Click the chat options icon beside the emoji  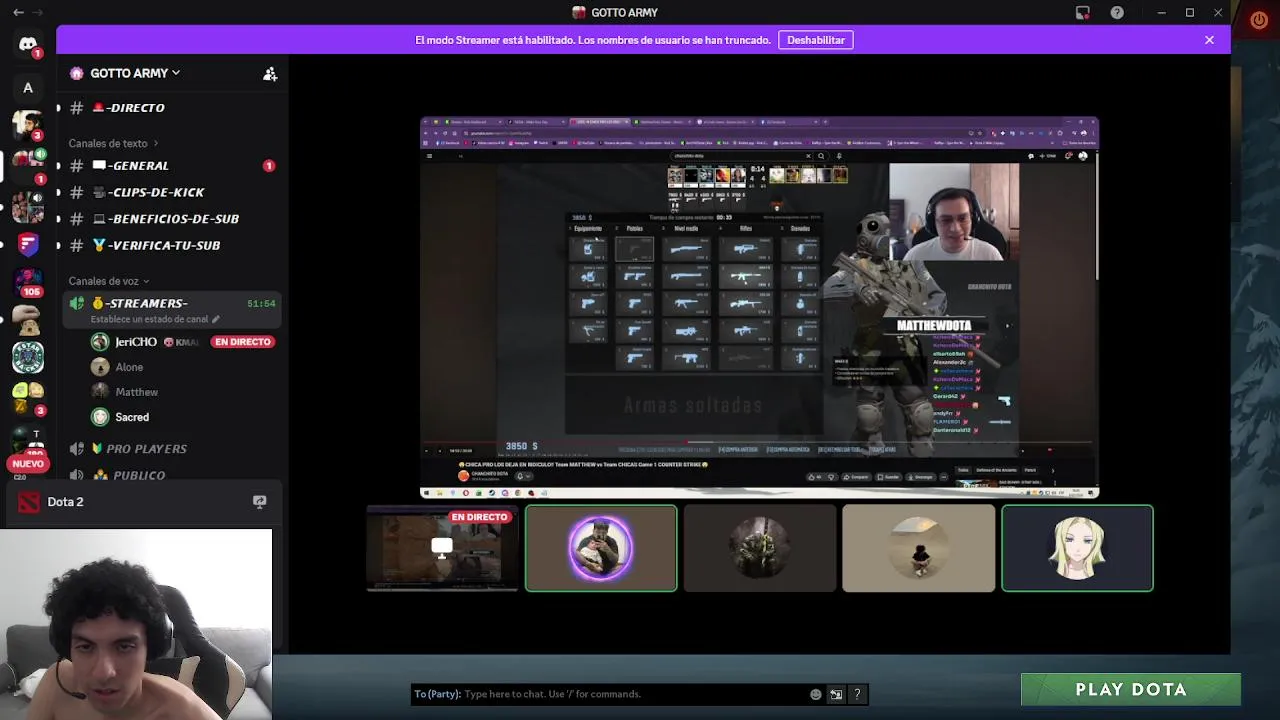[x=836, y=694]
